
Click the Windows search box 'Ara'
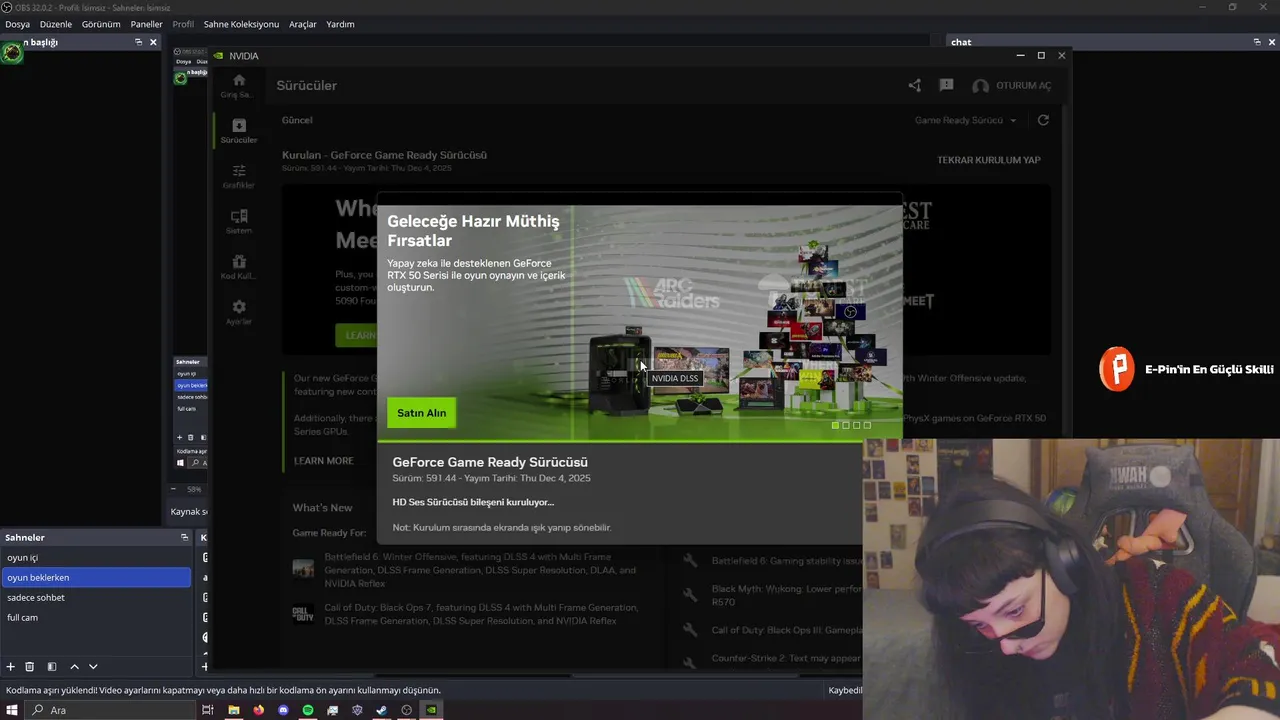[x=109, y=710]
